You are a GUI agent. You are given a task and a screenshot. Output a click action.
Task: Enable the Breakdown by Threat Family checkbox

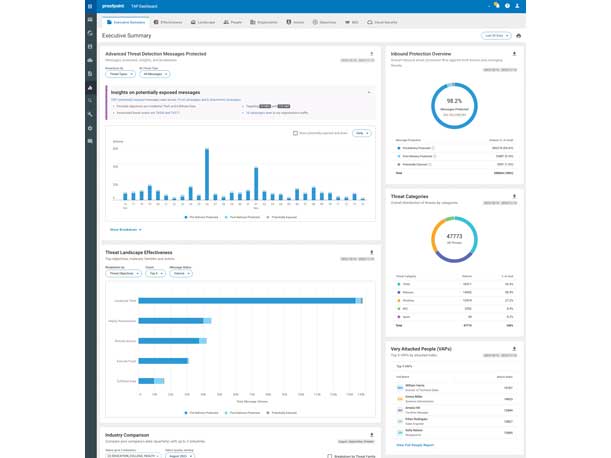330,455
